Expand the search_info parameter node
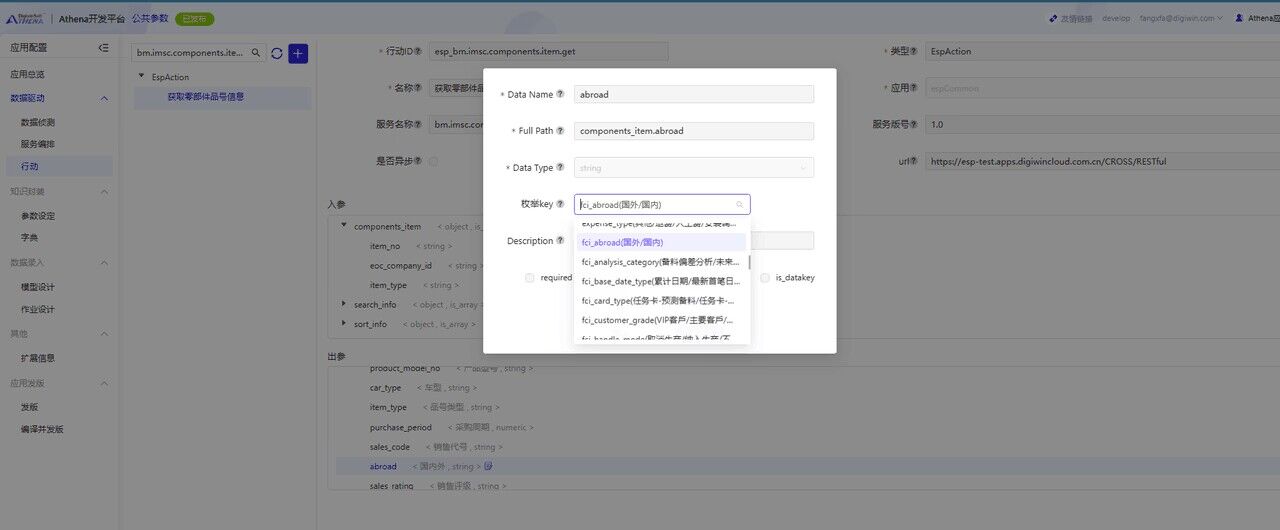The width and height of the screenshot is (1280, 530). [344, 304]
